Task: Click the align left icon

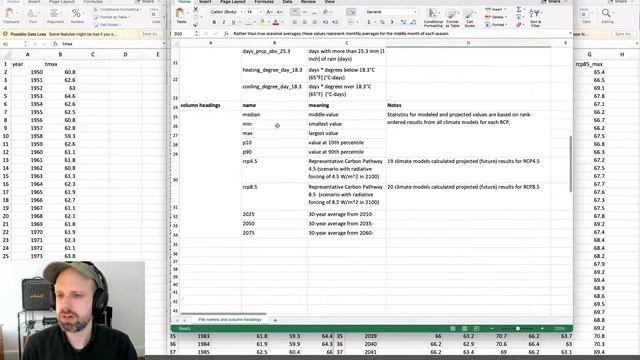Action: 295,22
